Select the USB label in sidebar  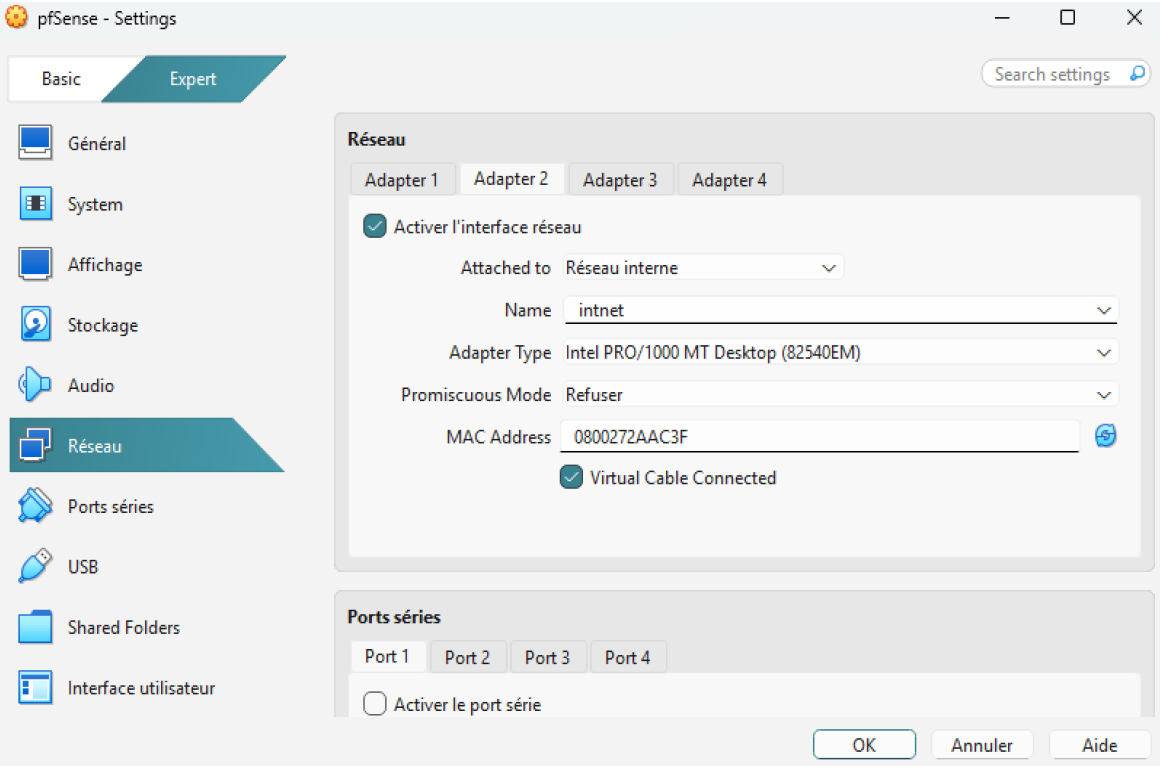[83, 567]
